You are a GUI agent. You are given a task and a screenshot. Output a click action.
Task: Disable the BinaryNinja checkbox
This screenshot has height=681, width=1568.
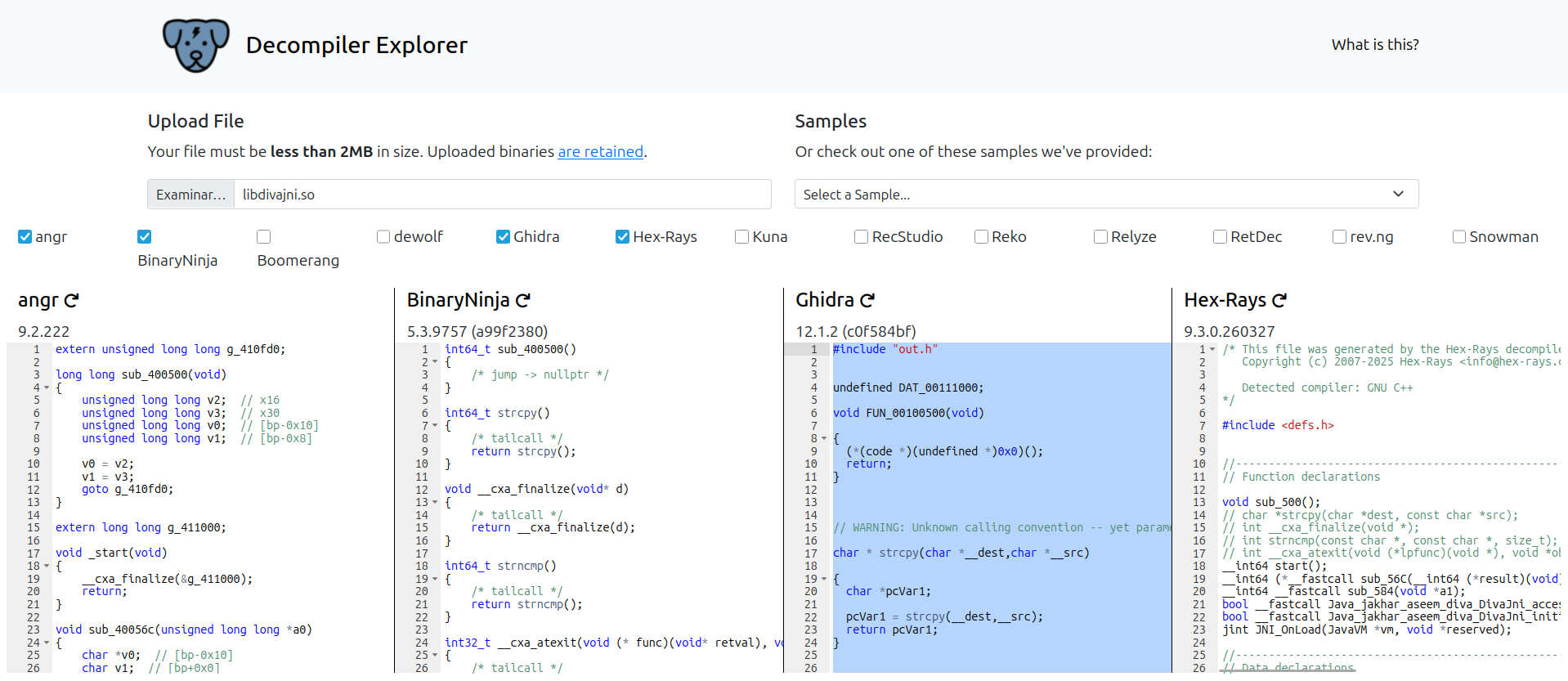[x=145, y=237]
